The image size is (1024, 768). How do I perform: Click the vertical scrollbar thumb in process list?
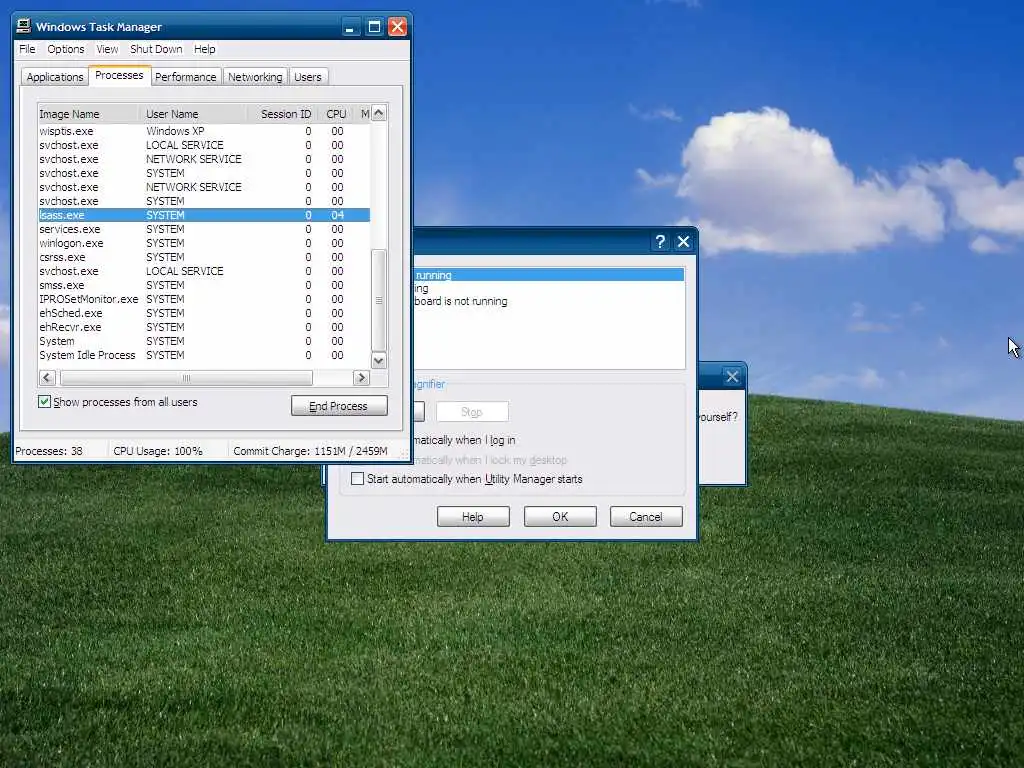[379, 300]
